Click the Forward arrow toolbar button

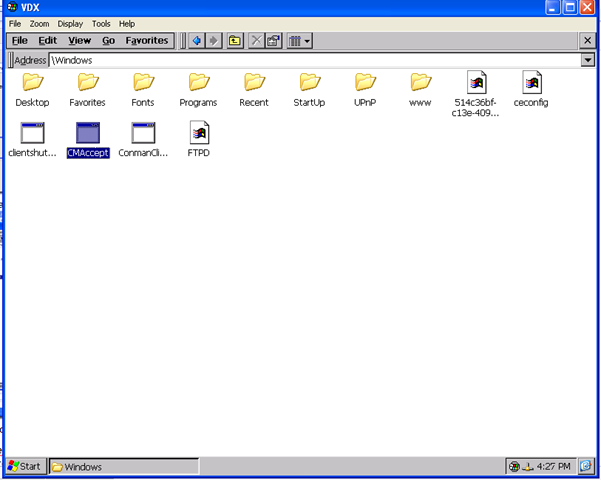213,41
